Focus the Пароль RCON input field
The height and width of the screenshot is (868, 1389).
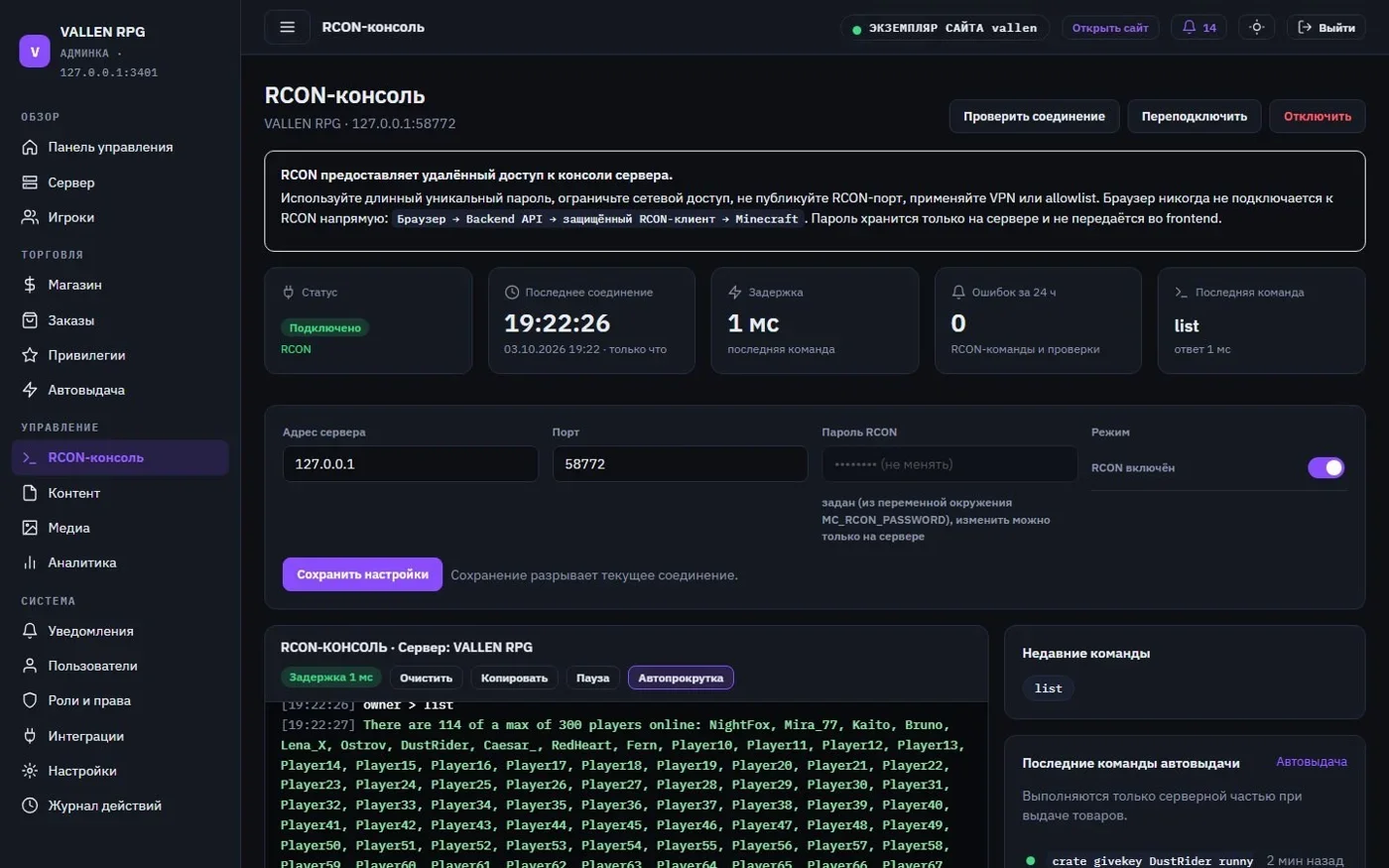coord(949,464)
